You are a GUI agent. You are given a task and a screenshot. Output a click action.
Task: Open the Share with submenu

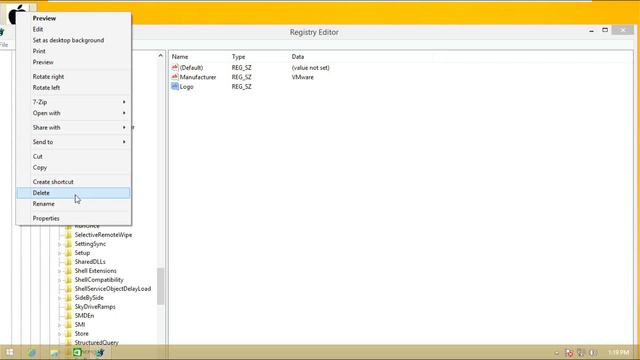click(x=73, y=128)
